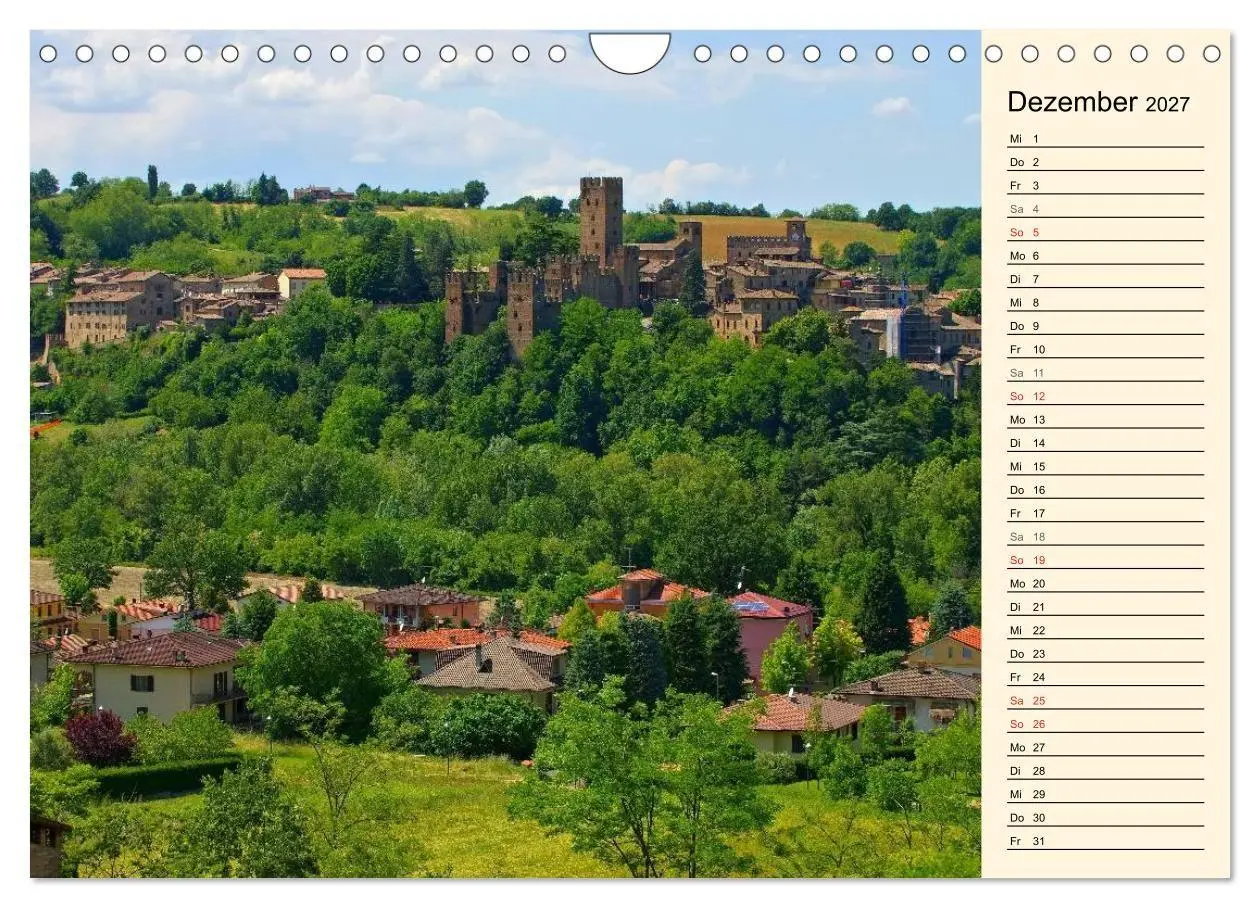Select the red holiday row 'Sa 25'

click(1105, 700)
